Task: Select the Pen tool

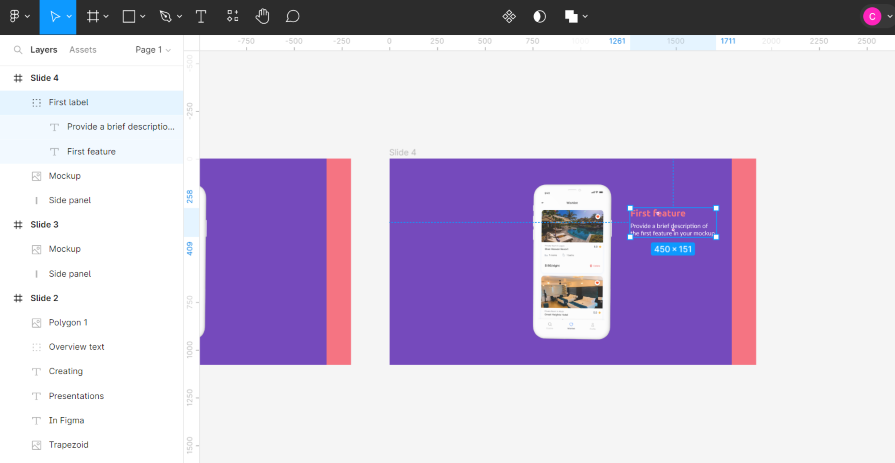Action: pos(165,16)
